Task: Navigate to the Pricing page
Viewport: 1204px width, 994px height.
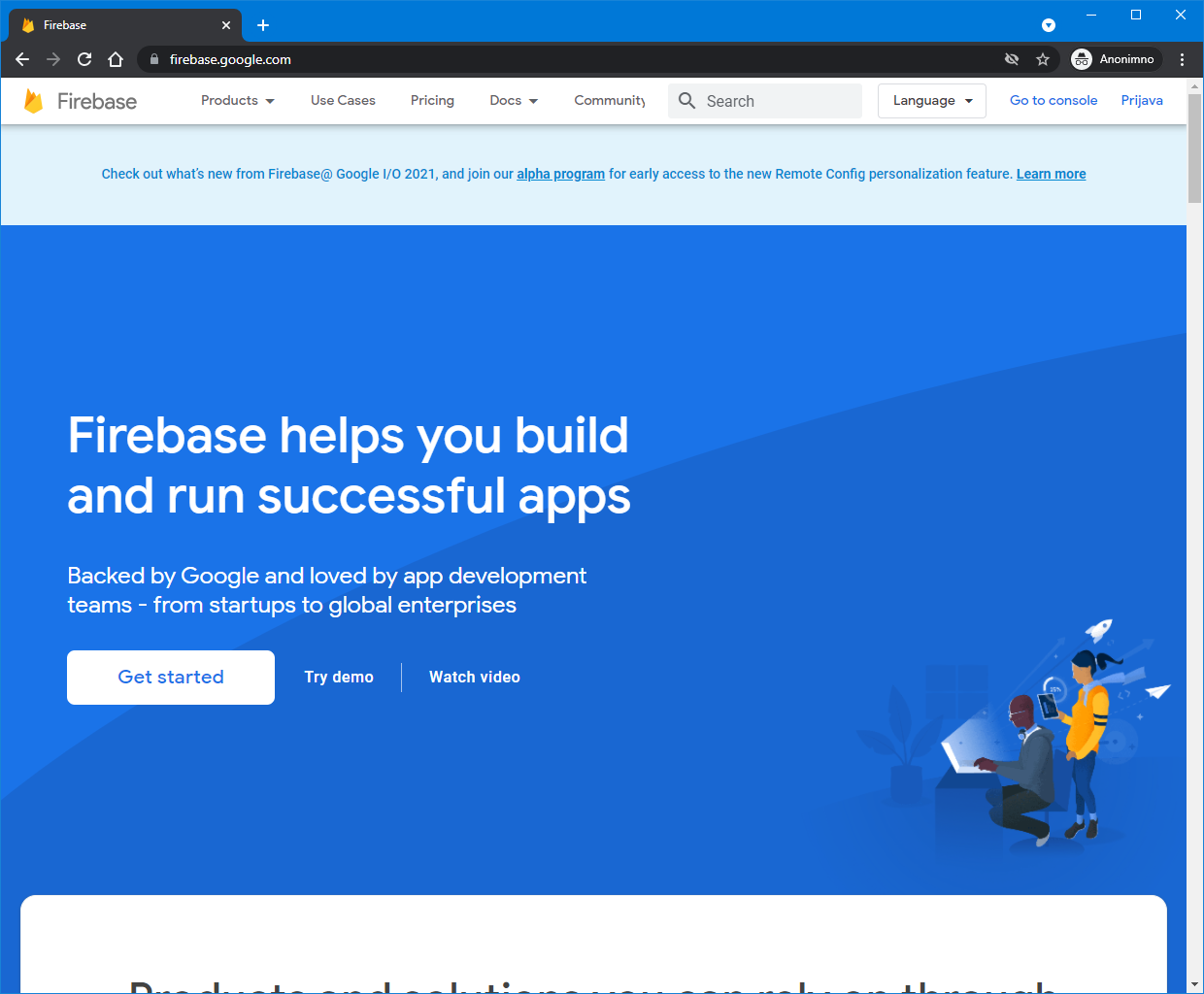Action: [432, 101]
